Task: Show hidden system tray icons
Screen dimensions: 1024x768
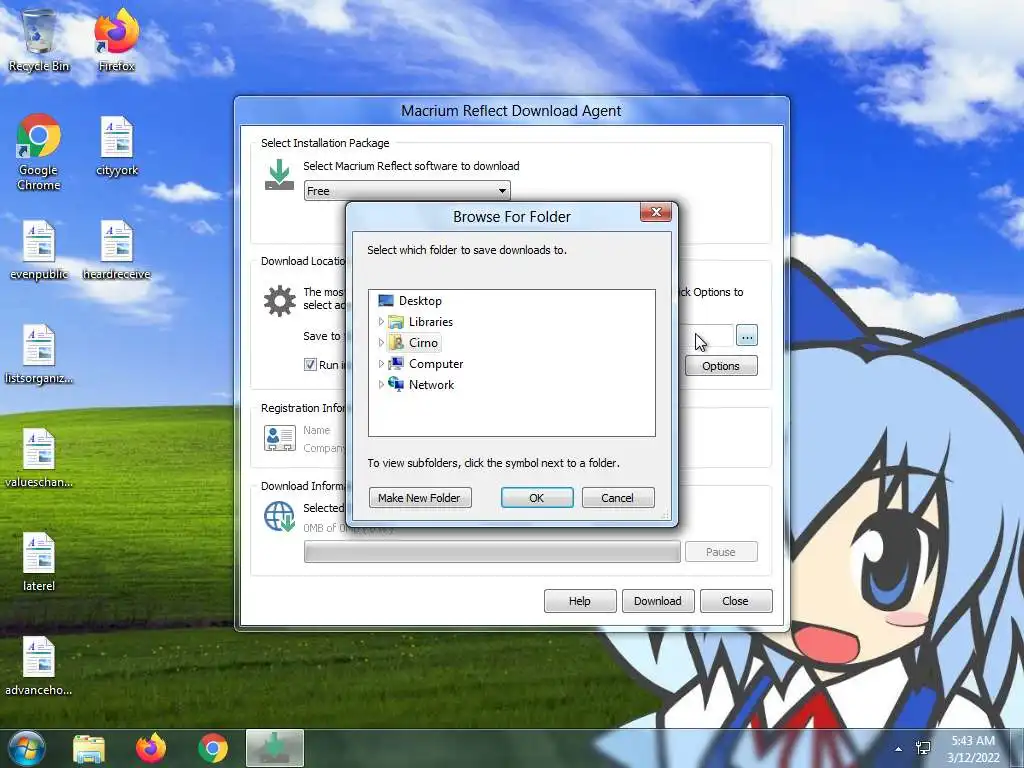Action: tap(899, 749)
